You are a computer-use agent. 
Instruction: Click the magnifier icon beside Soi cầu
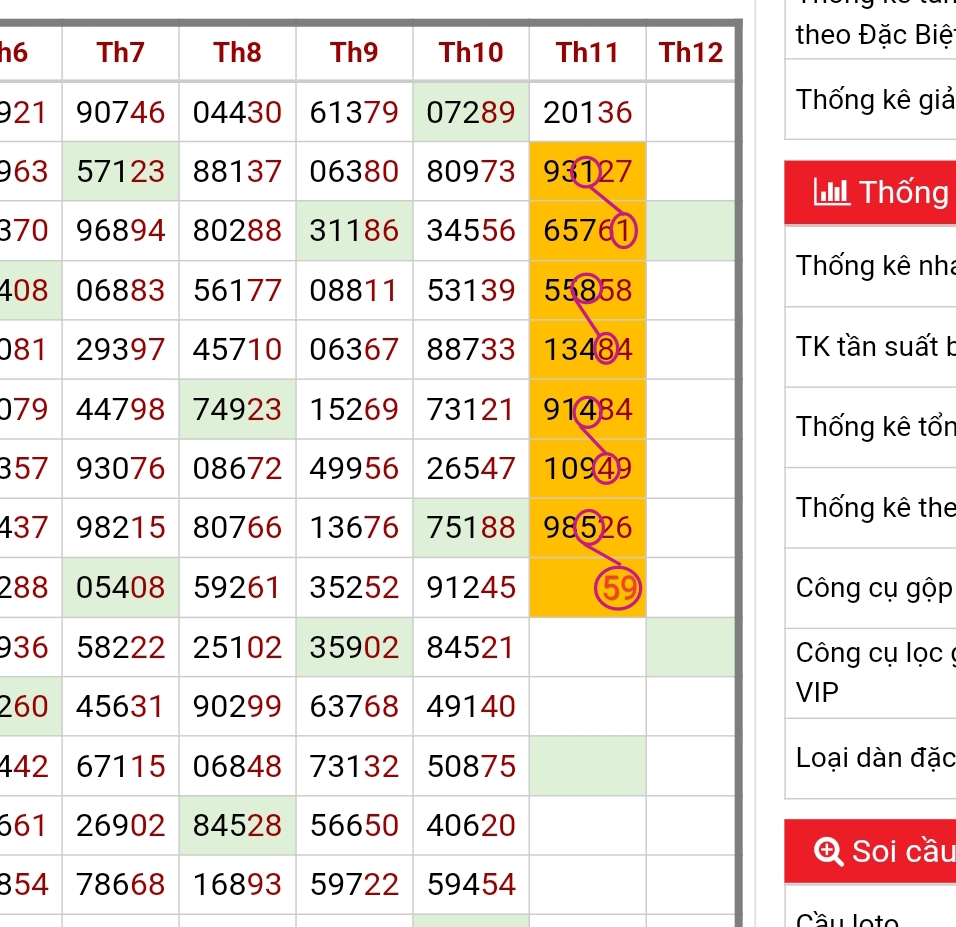829,851
